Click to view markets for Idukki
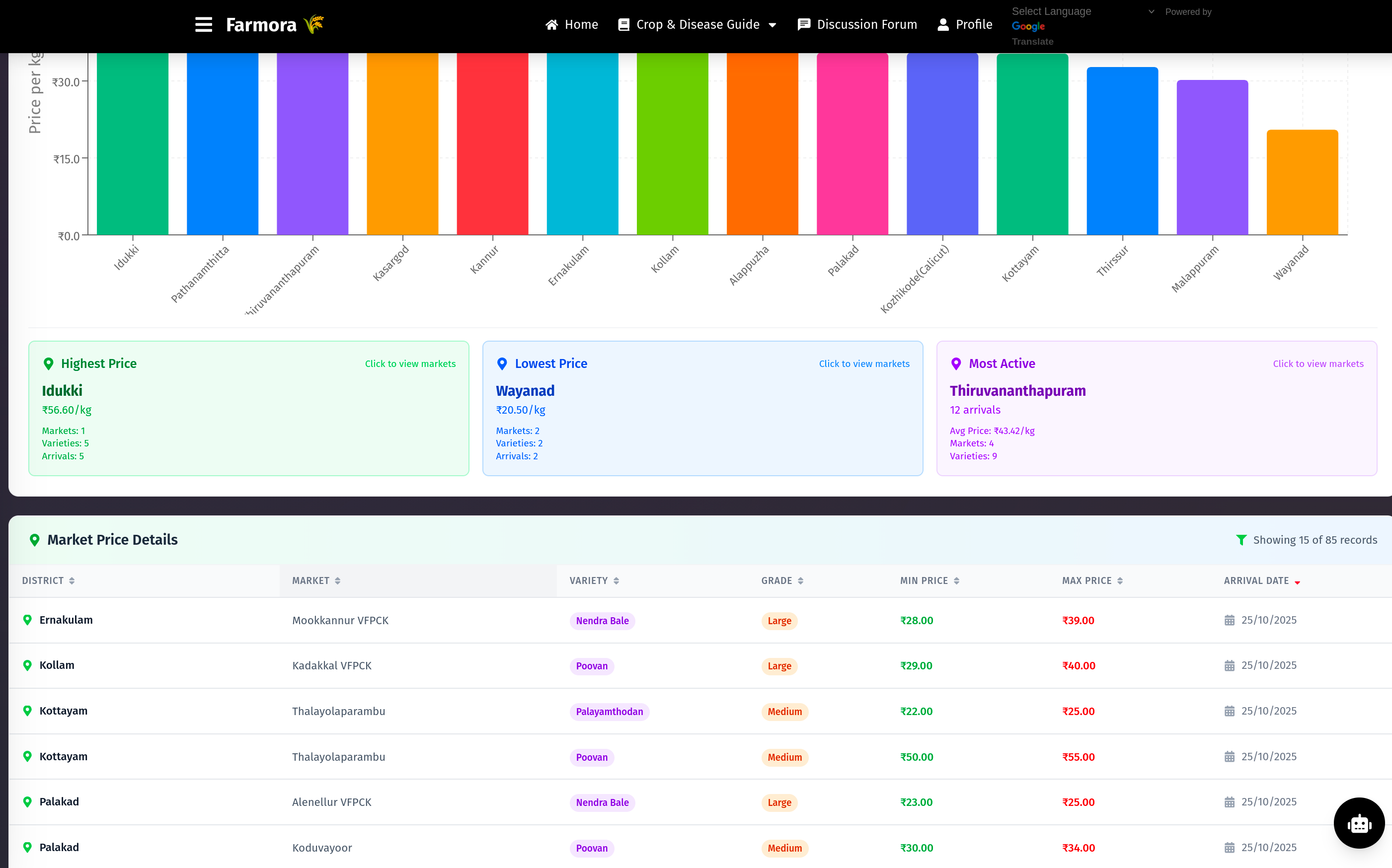This screenshot has width=1392, height=868. (410, 364)
